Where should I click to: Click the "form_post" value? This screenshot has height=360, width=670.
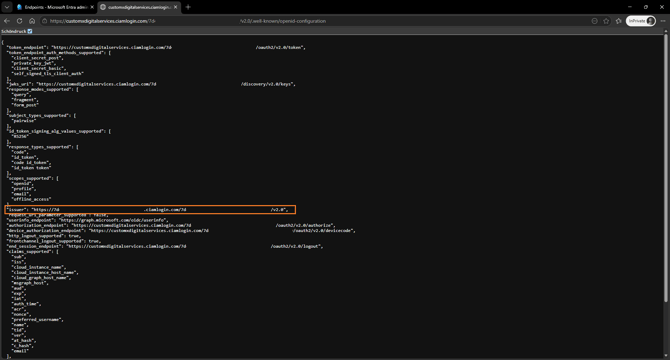tap(25, 105)
